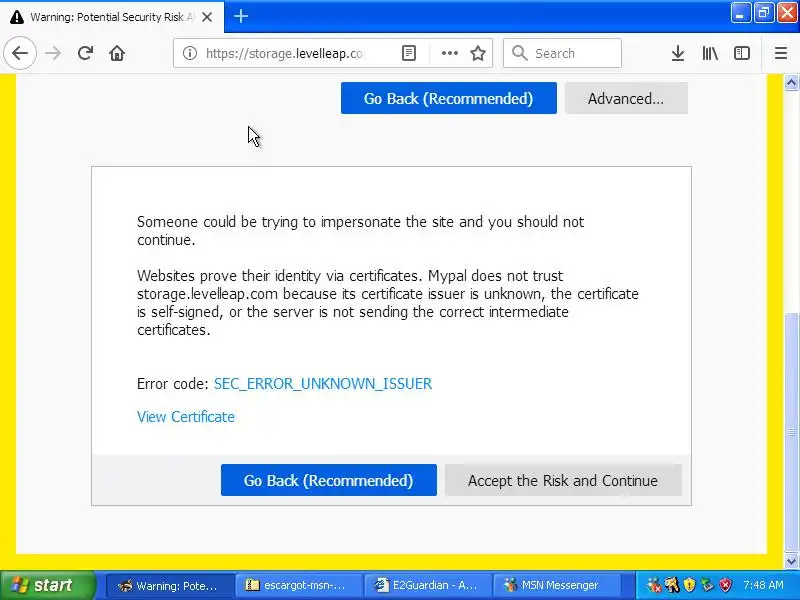
Task: Click the 'Someone could be trying to impersonate' text
Action: pos(360,231)
